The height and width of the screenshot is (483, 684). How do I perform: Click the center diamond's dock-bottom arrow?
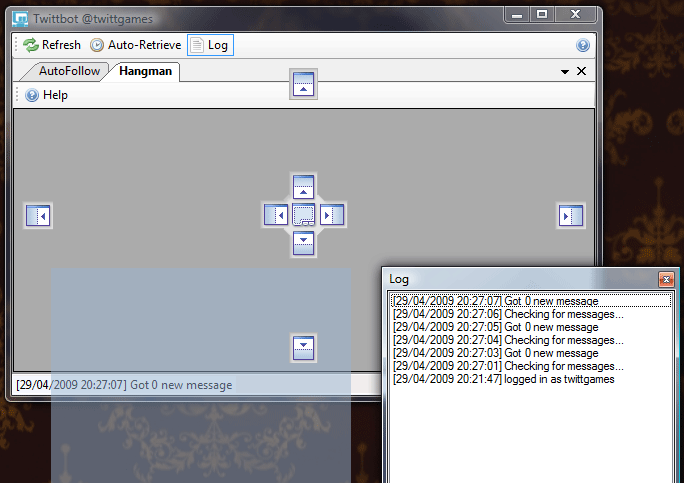pyautogui.click(x=305, y=242)
